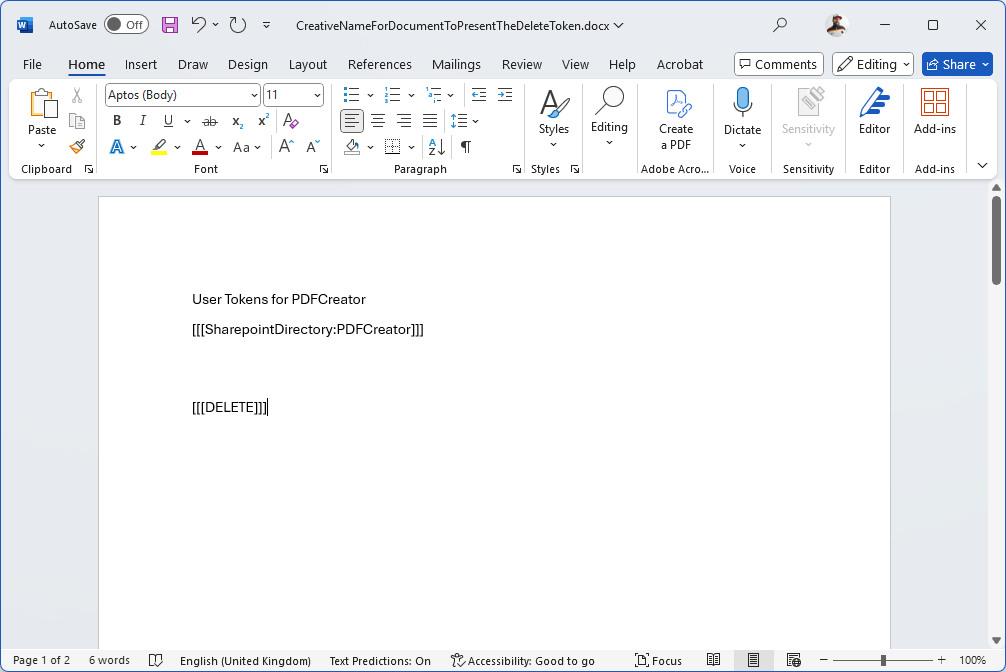Image resolution: width=1006 pixels, height=672 pixels.
Task: Increase paragraph indent
Action: click(x=505, y=95)
